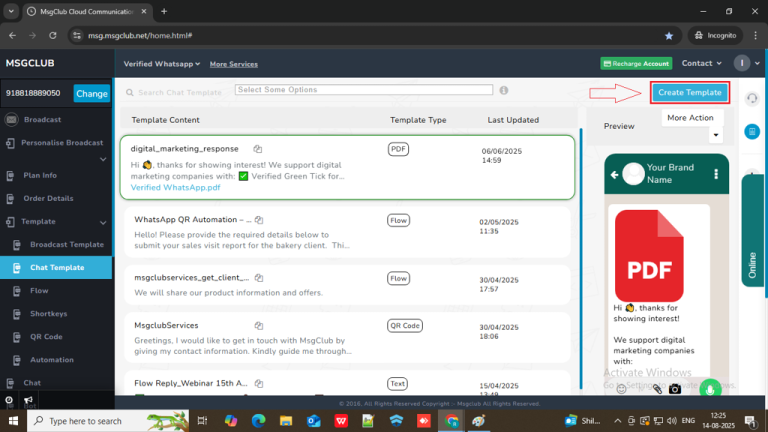The width and height of the screenshot is (768, 432).
Task: Expand the Personalise Broadcast sidebar section
Action: [x=103, y=158]
